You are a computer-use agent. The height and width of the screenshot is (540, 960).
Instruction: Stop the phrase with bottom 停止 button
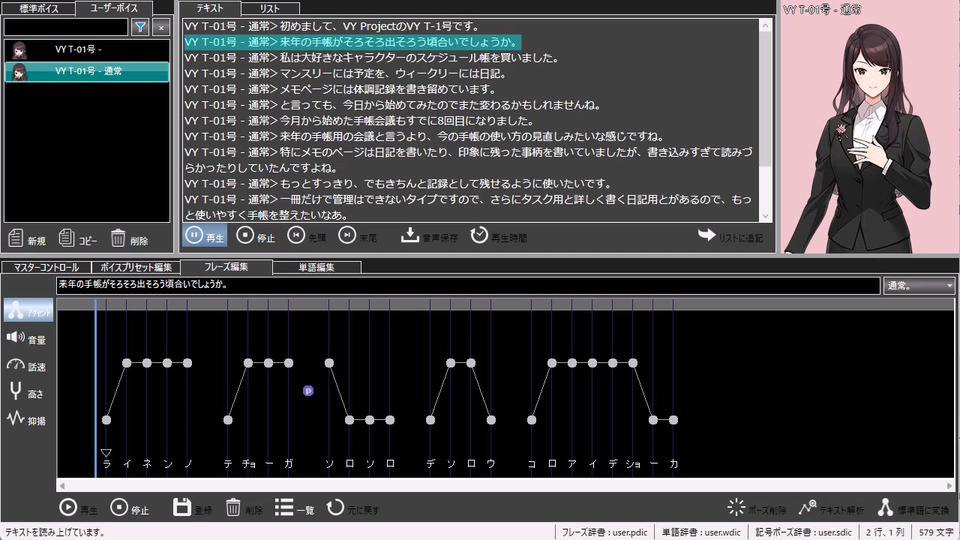(x=130, y=508)
